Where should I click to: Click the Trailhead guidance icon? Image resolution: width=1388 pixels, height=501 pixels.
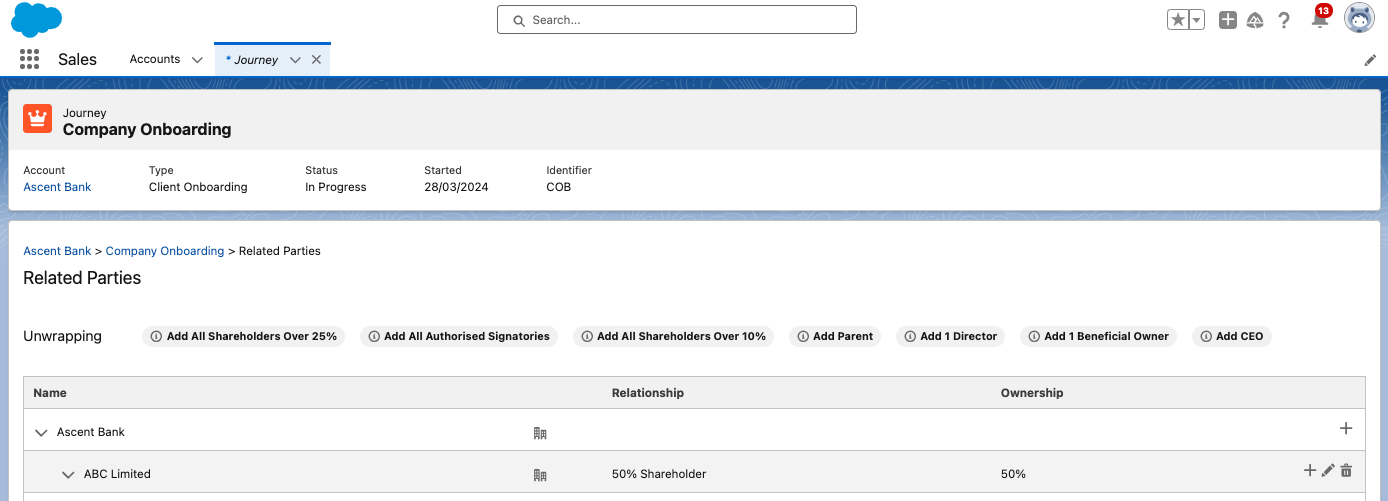(1255, 20)
